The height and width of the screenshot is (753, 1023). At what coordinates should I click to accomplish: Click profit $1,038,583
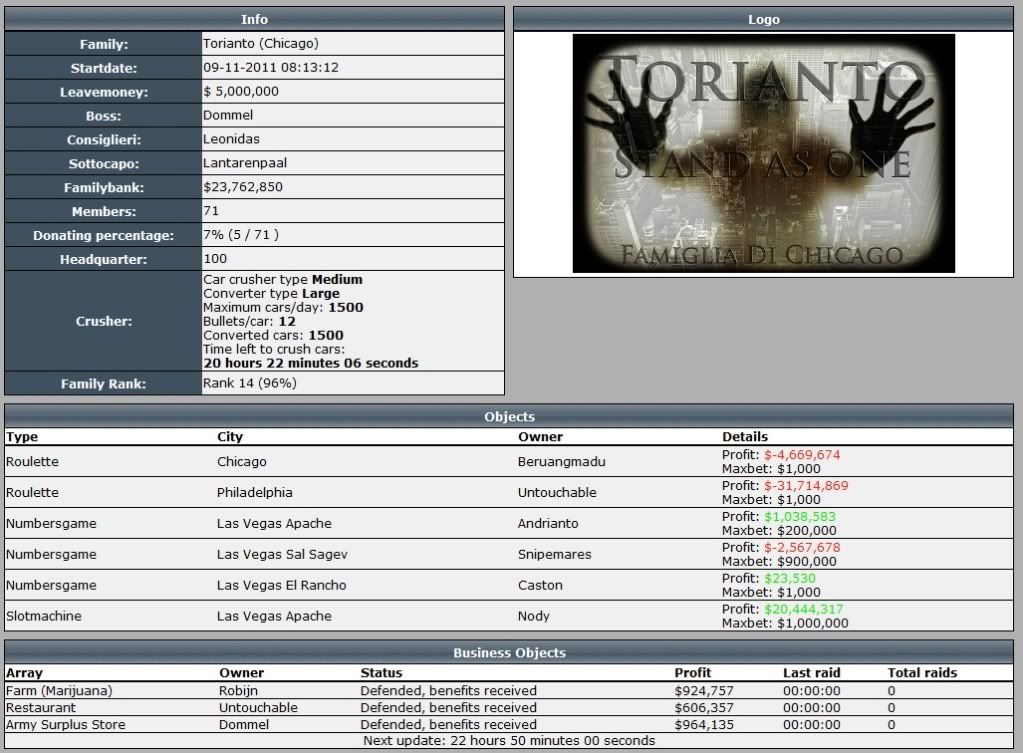800,517
